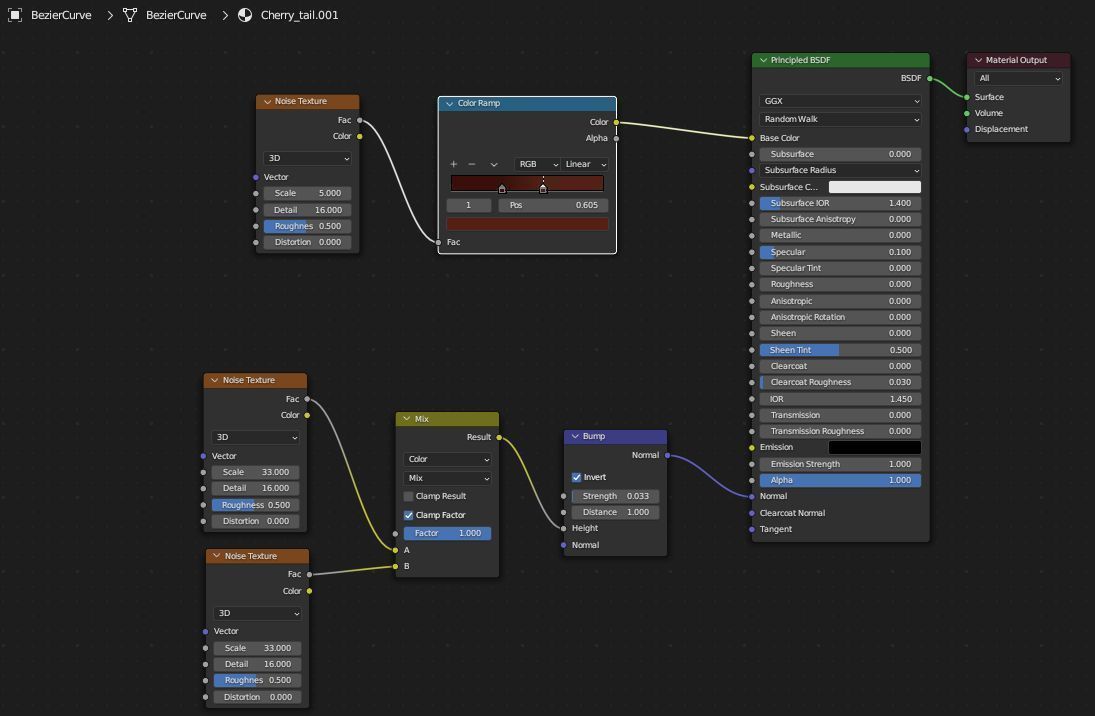Collapse the Bump node
Viewport: 1095px width, 716px height.
point(575,437)
